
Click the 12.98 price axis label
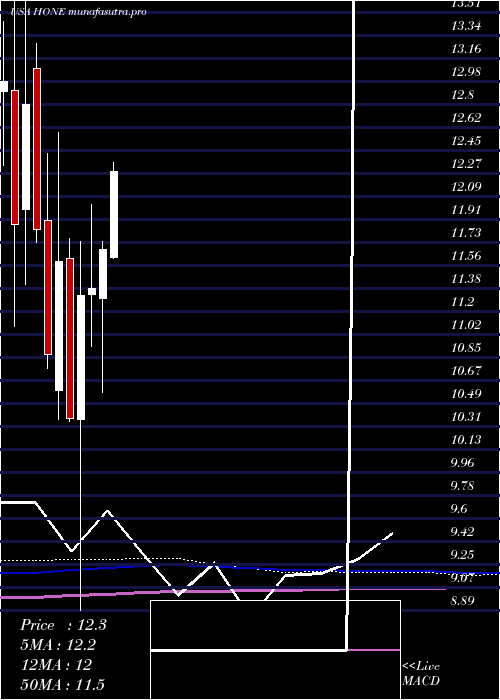(x=466, y=72)
